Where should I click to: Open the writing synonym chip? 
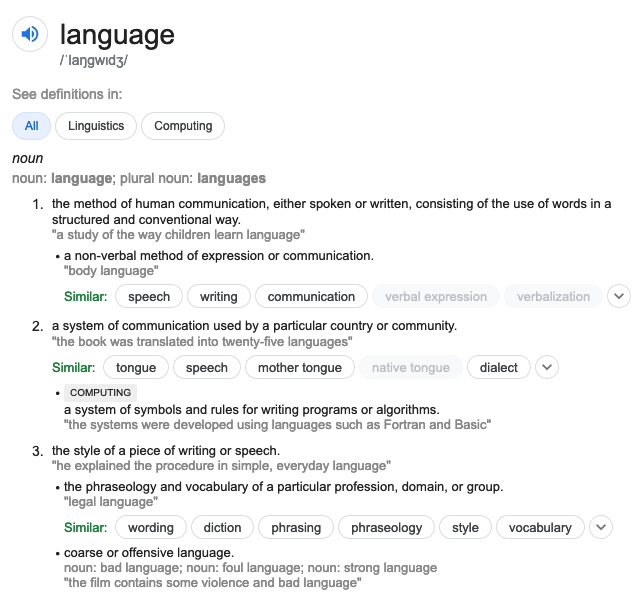[x=219, y=297]
